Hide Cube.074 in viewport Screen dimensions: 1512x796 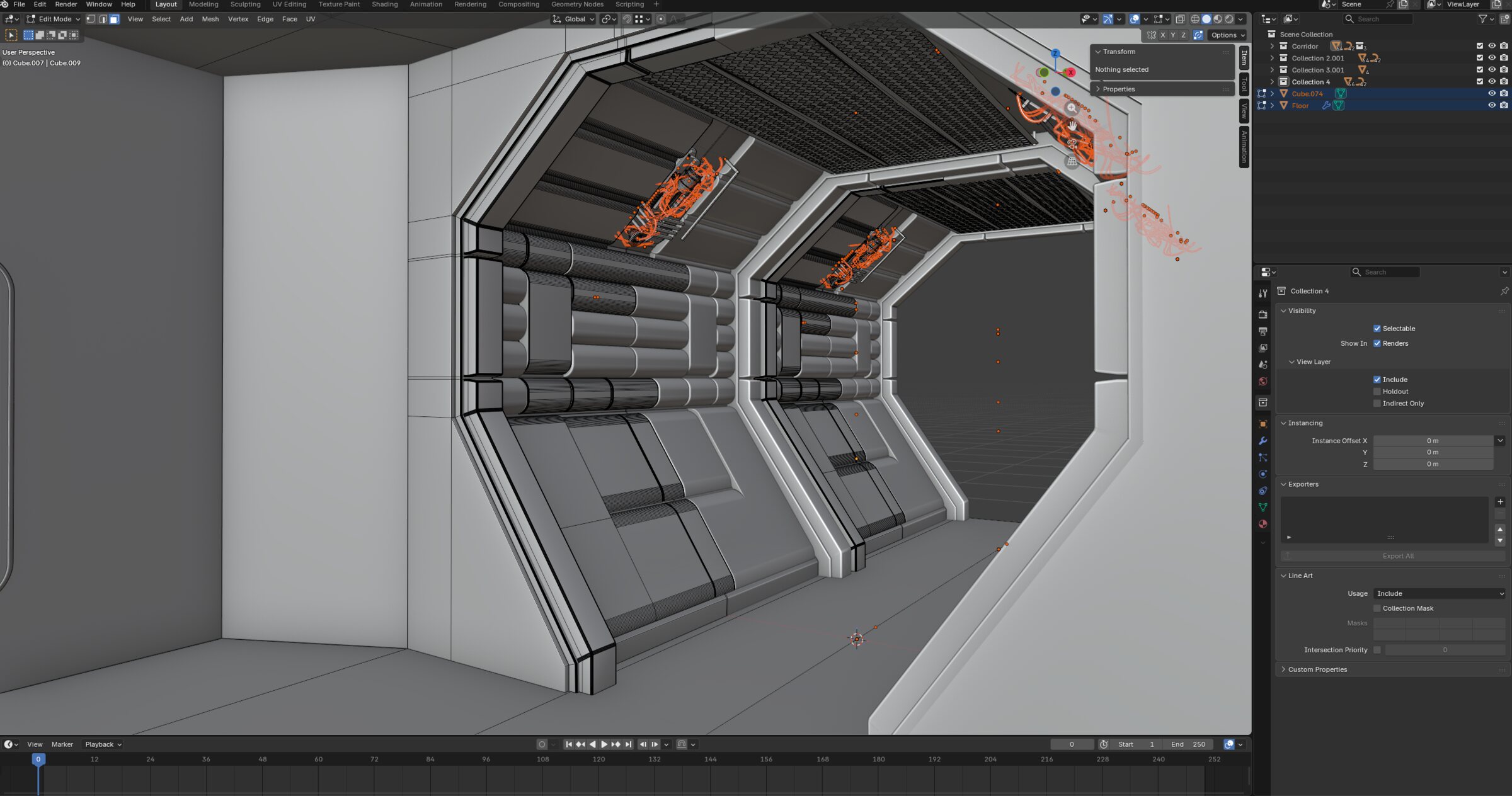coord(1492,93)
